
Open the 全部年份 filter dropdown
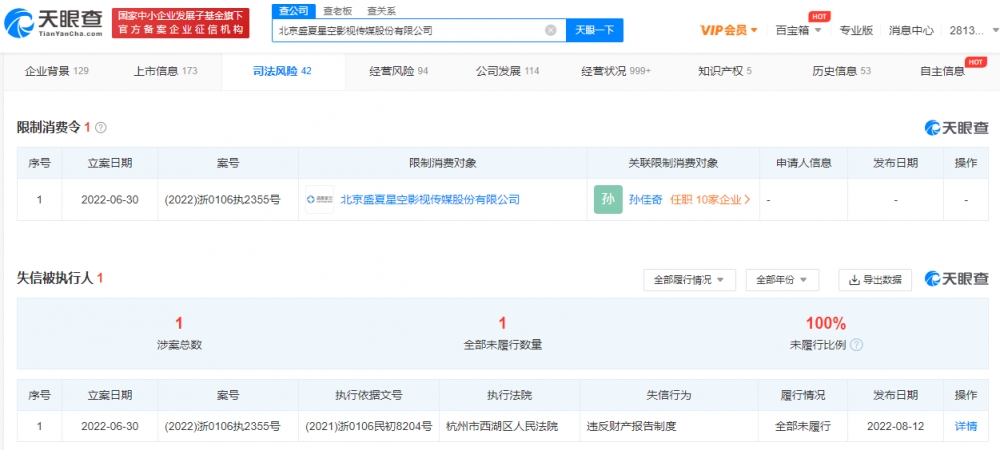pos(782,280)
